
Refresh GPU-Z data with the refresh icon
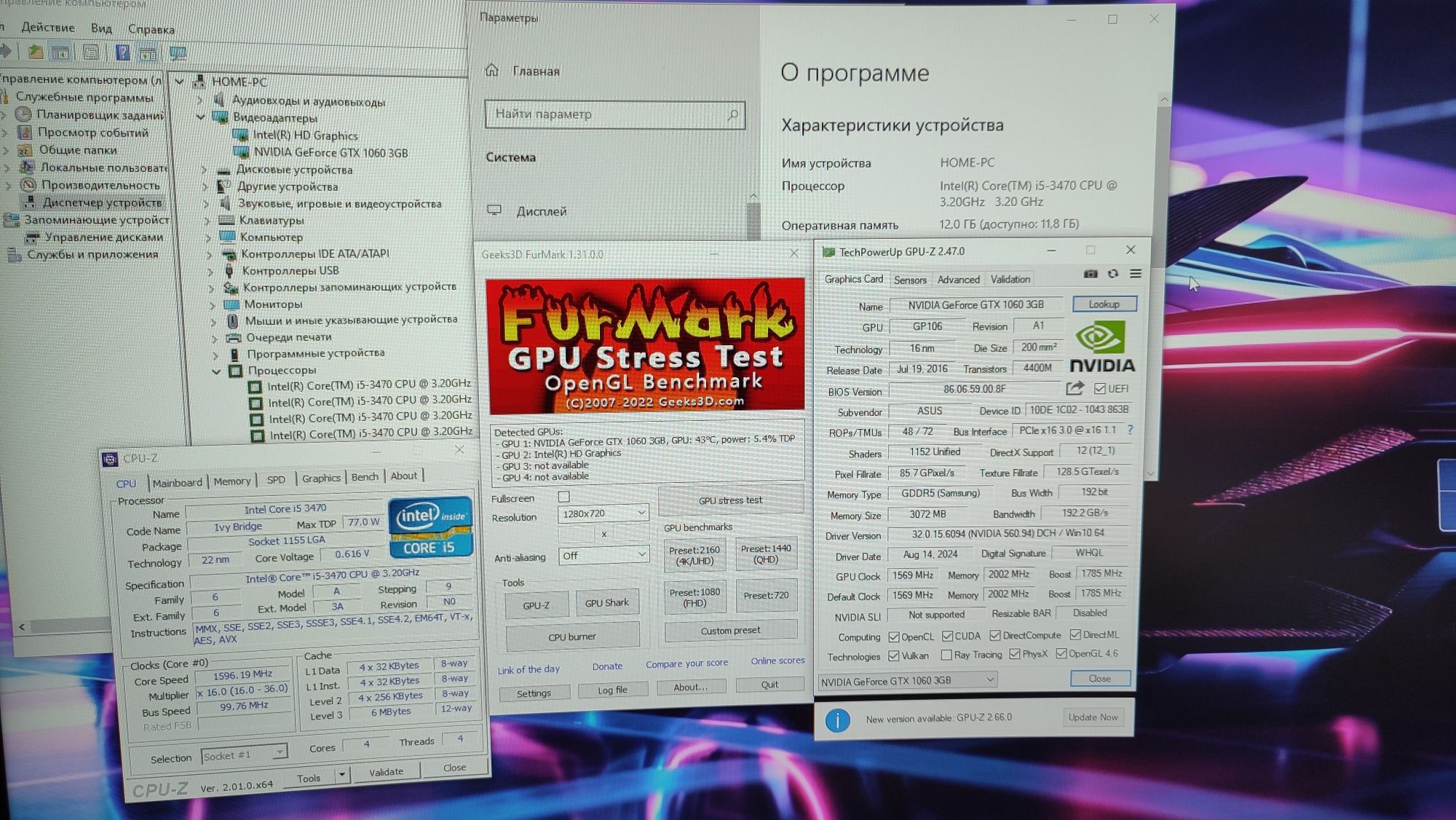pyautogui.click(x=1112, y=274)
